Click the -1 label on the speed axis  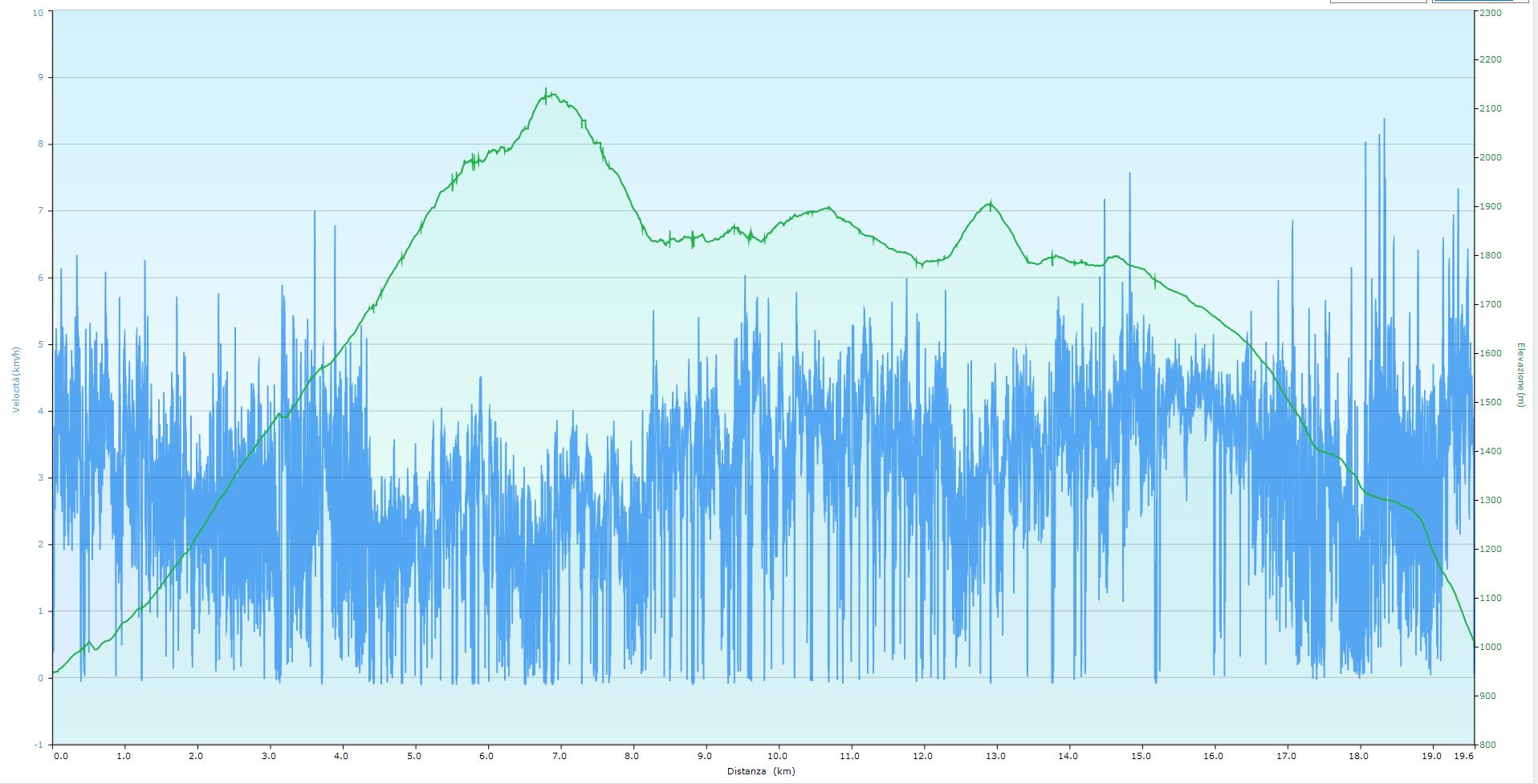(39, 745)
